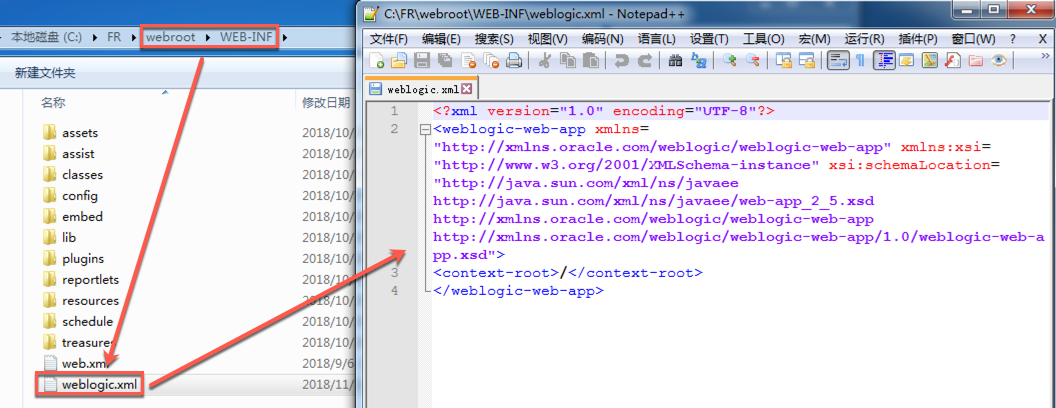
Task: Open the 插件(P) menu
Action: click(x=918, y=39)
